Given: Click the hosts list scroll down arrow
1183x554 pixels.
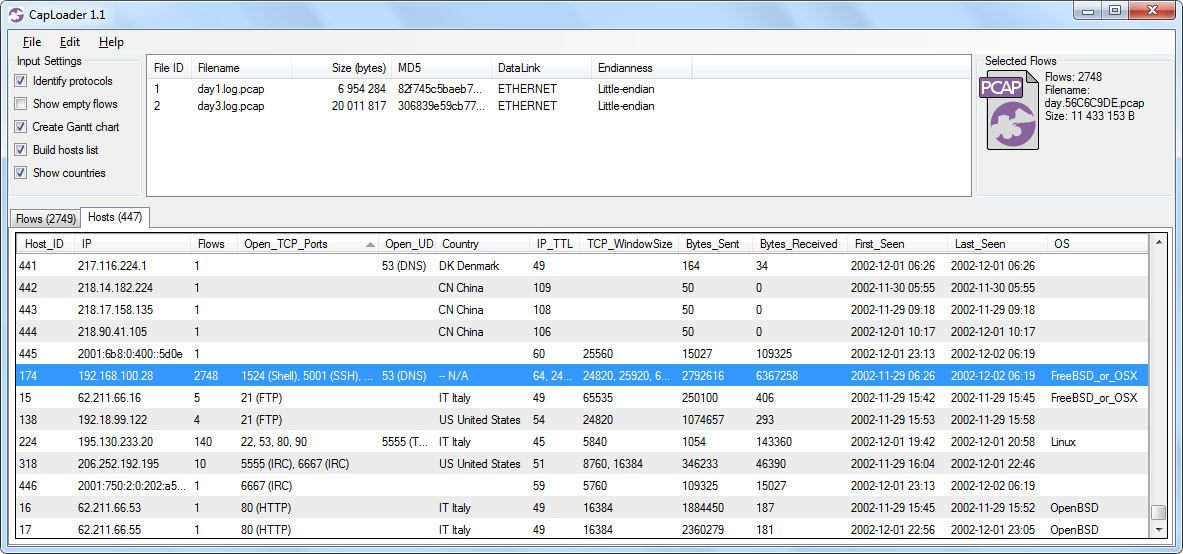Looking at the screenshot, I should tap(1159, 531).
